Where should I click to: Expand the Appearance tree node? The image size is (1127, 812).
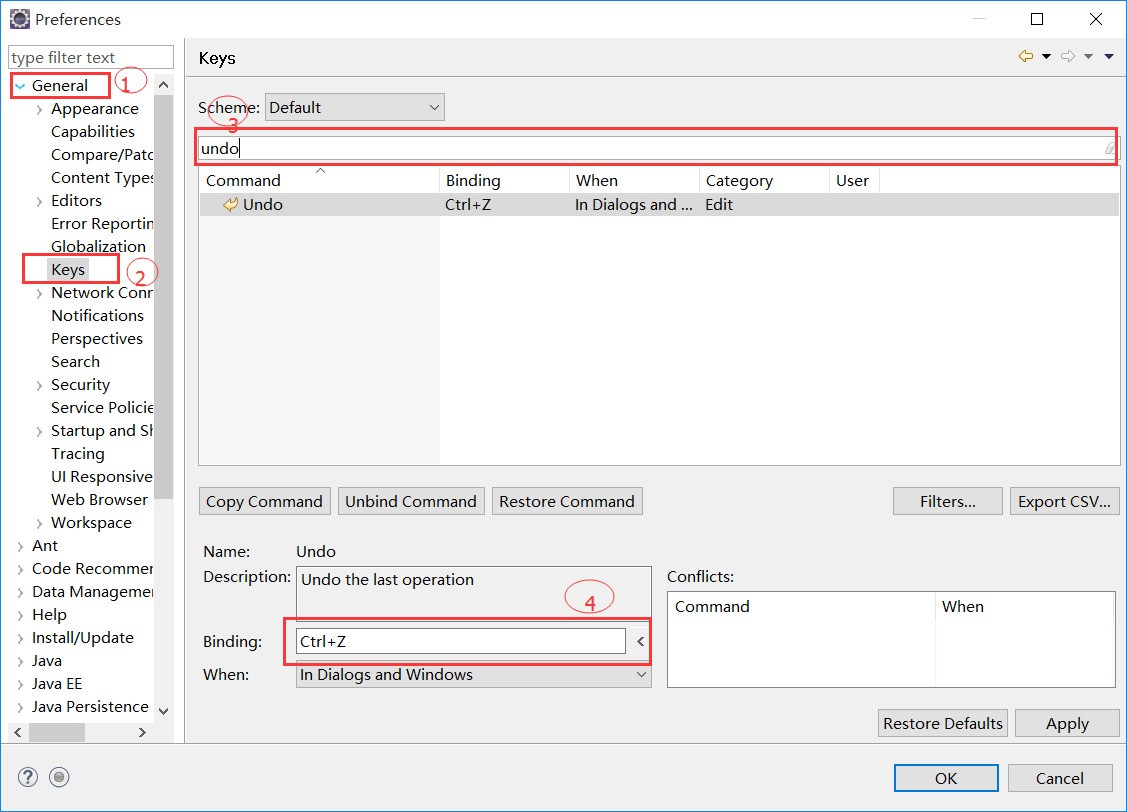[39, 110]
